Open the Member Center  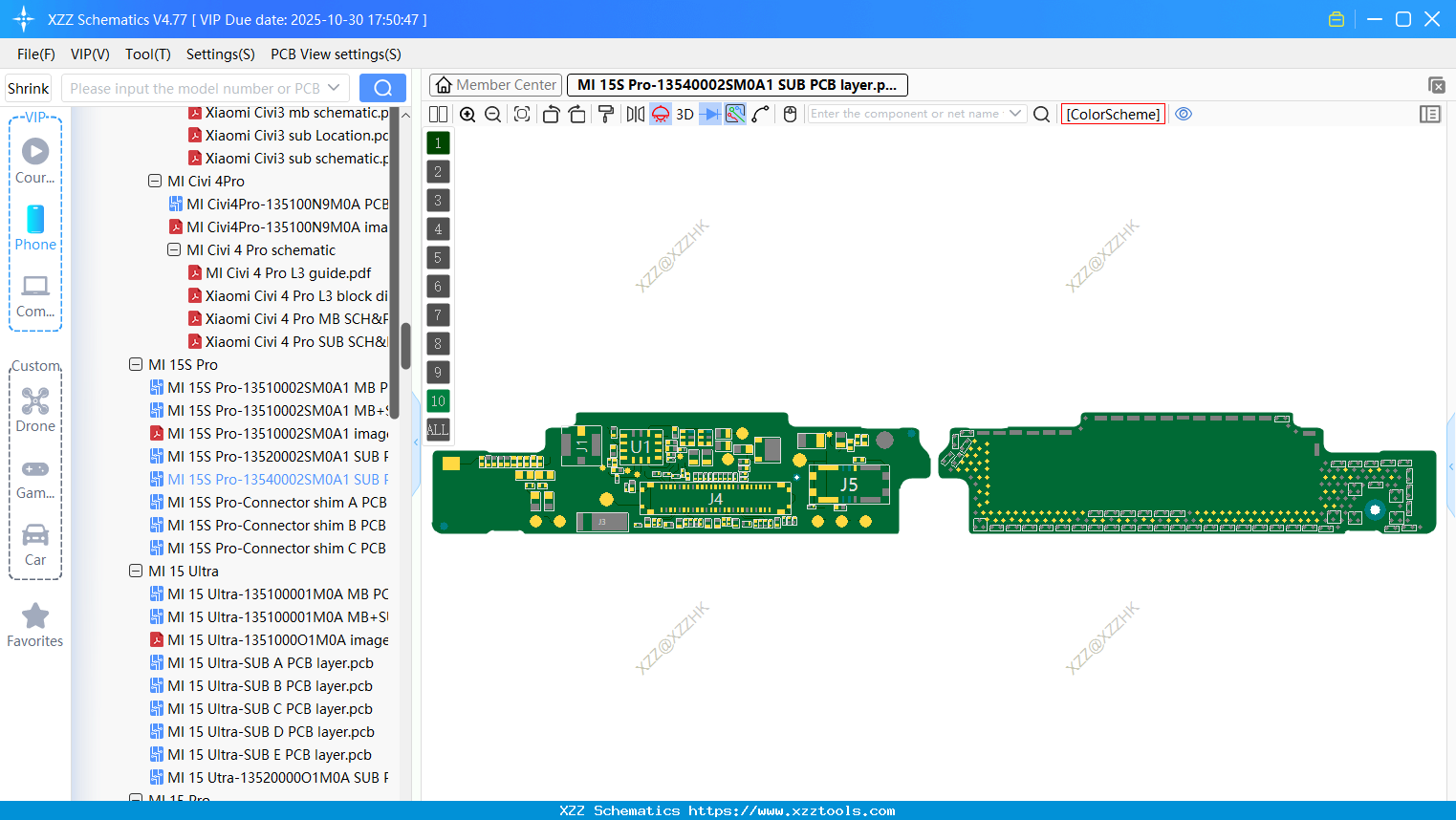tap(495, 84)
